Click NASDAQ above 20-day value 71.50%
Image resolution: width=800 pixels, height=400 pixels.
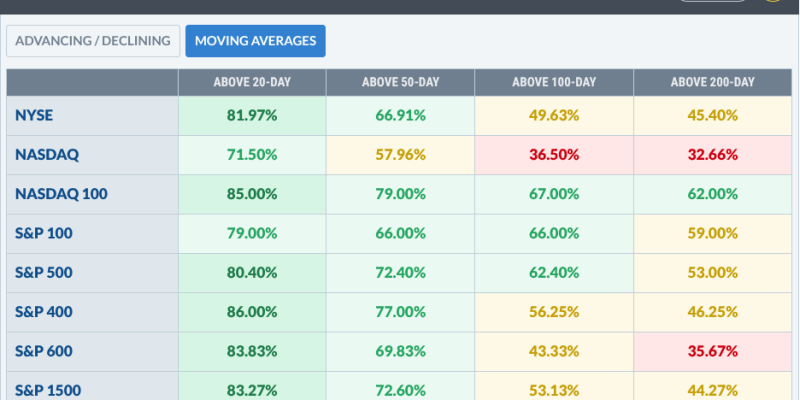pyautogui.click(x=252, y=155)
